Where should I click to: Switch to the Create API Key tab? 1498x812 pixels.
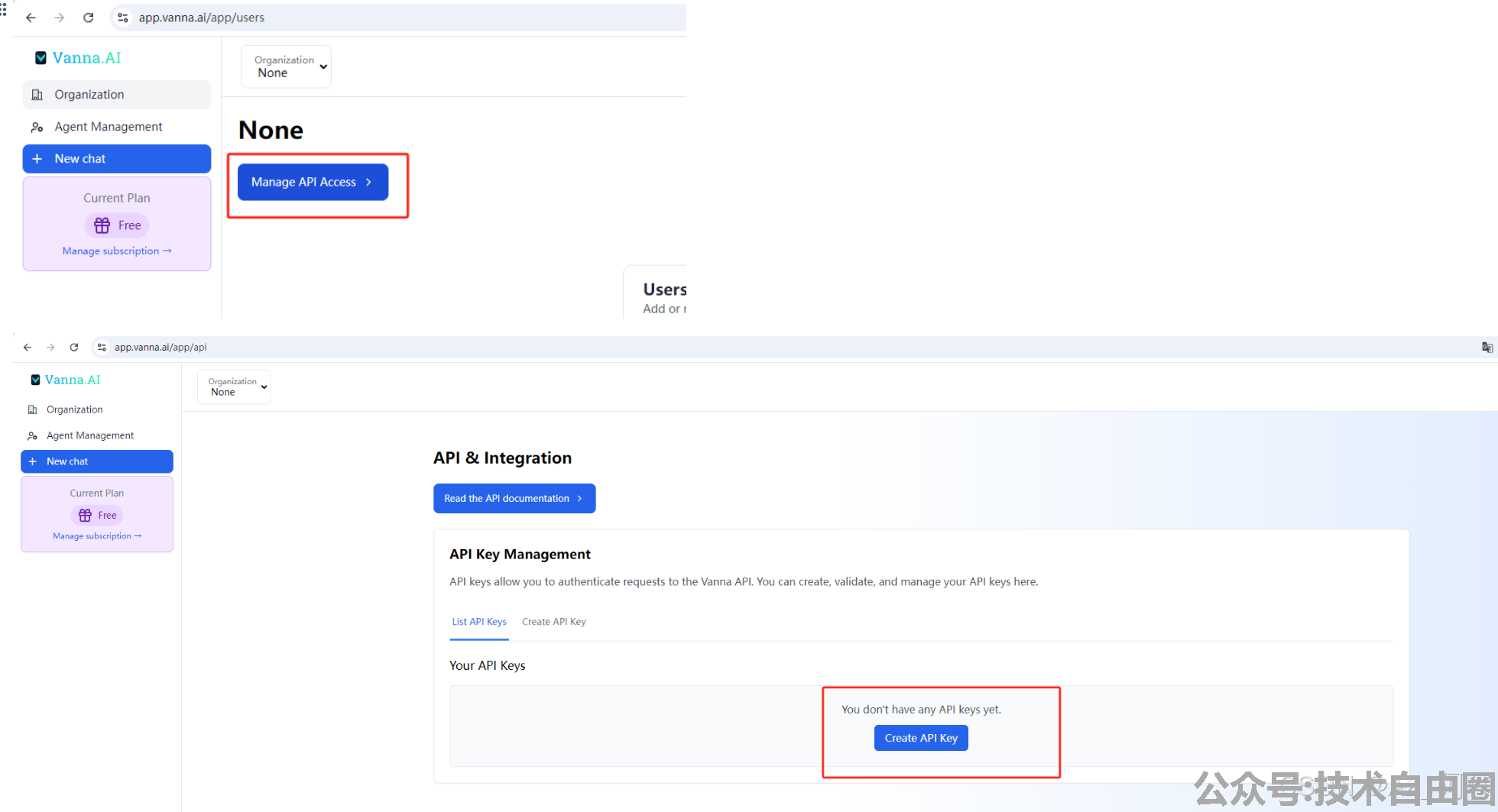554,622
